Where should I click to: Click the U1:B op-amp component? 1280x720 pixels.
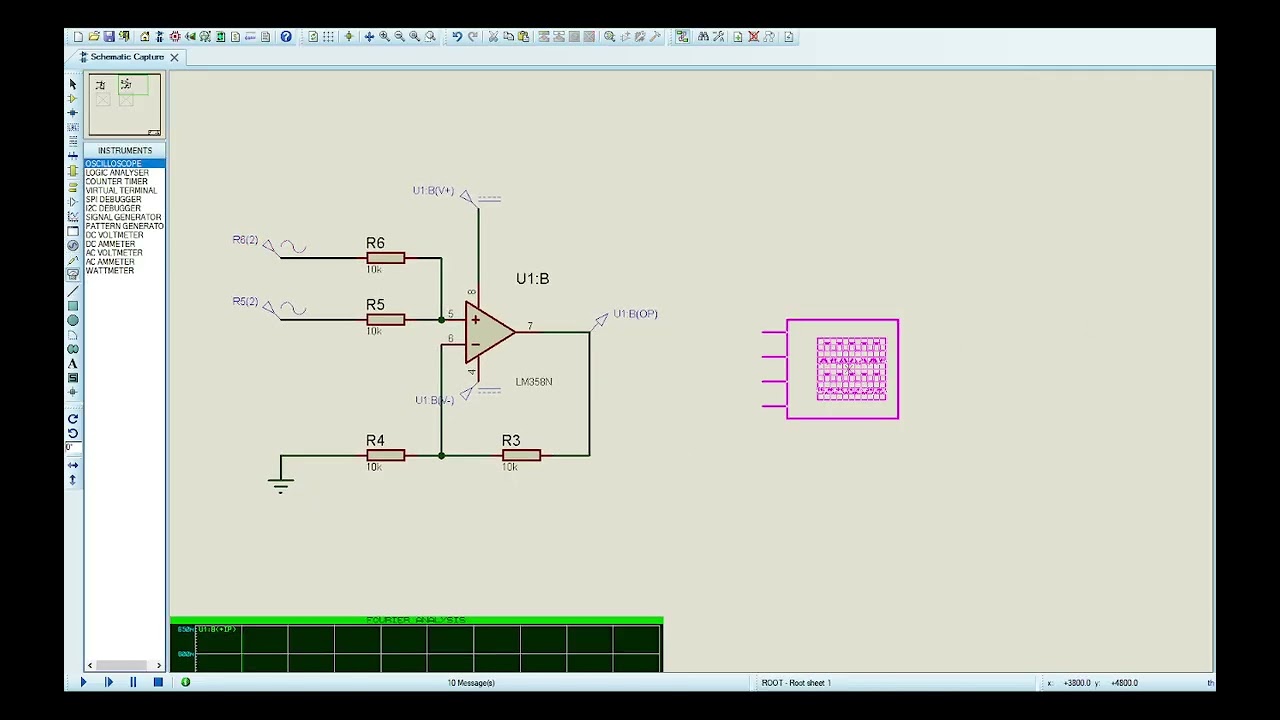[489, 332]
